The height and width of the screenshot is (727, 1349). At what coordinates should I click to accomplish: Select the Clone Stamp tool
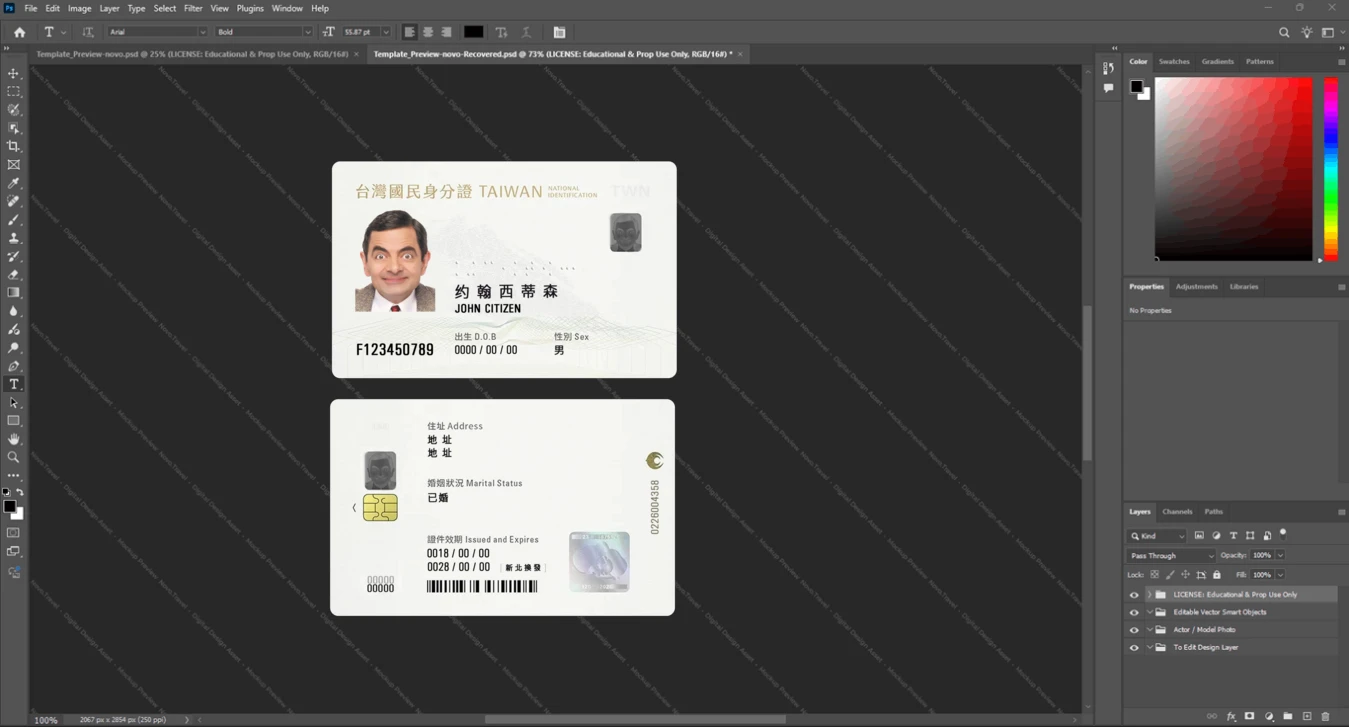coord(14,238)
